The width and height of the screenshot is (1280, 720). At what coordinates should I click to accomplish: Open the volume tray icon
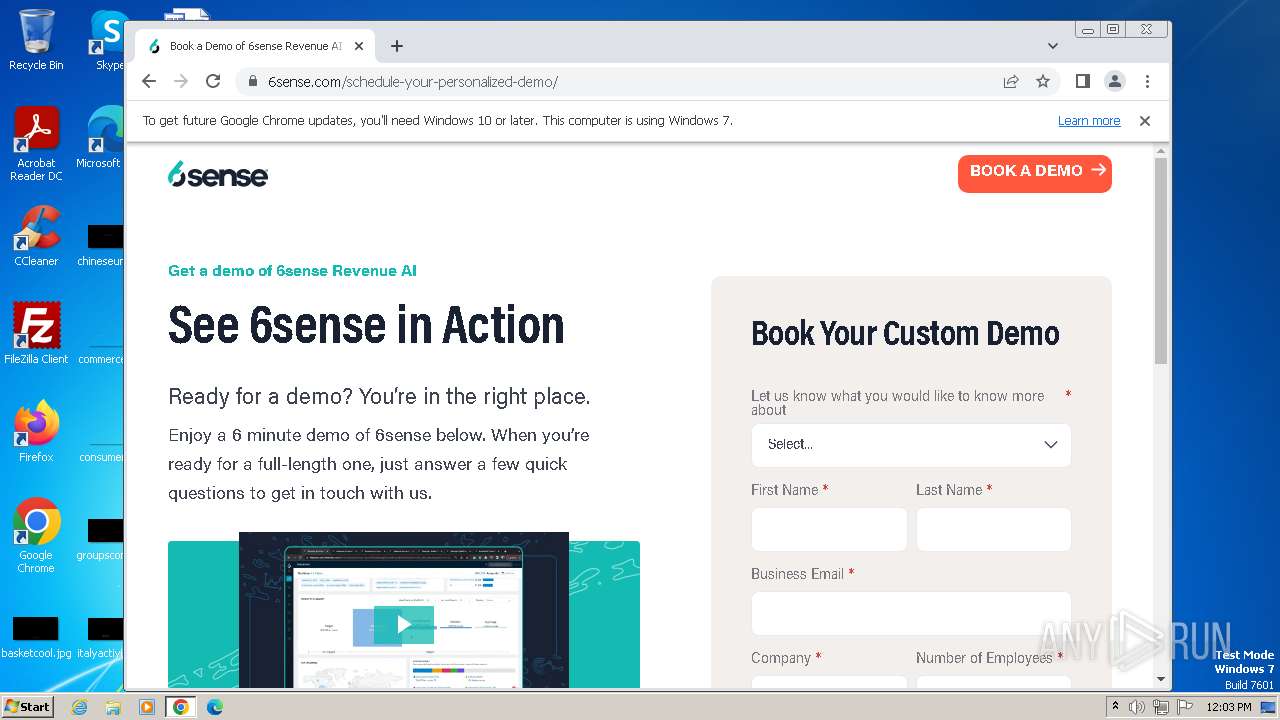click(x=1137, y=707)
